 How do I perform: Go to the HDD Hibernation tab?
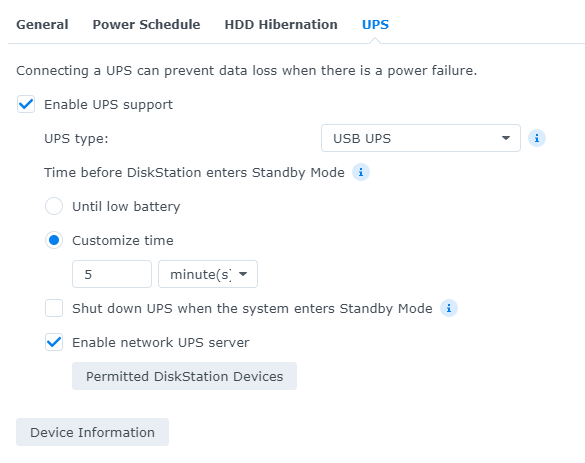coord(281,25)
